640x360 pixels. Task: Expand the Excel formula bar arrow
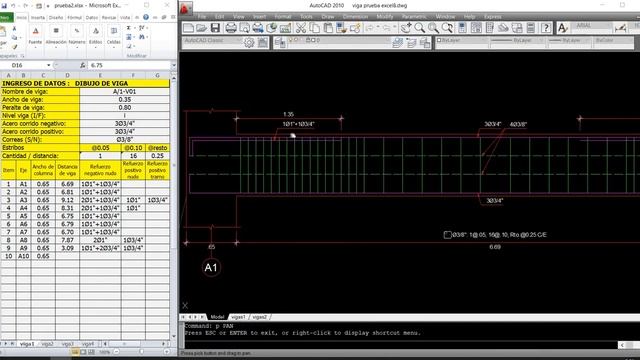(174, 65)
